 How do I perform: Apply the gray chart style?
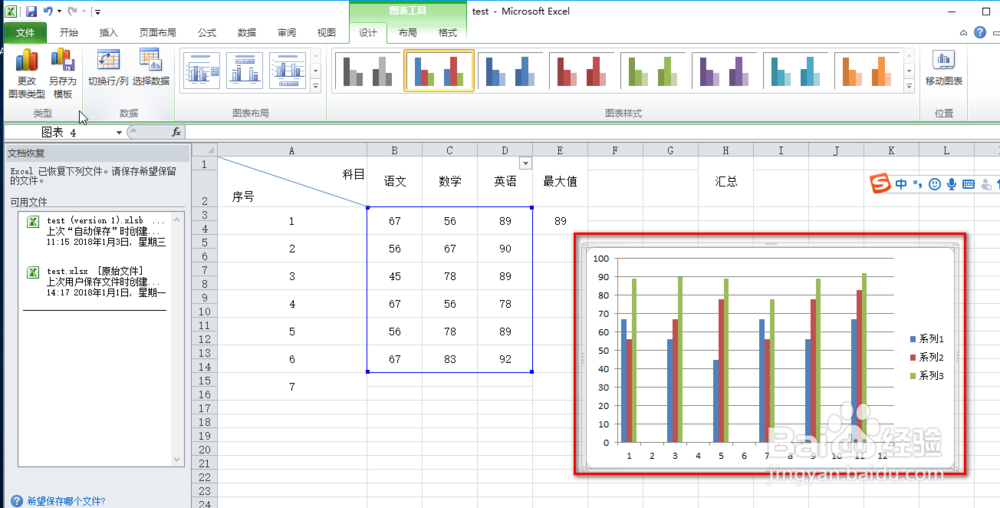click(367, 71)
